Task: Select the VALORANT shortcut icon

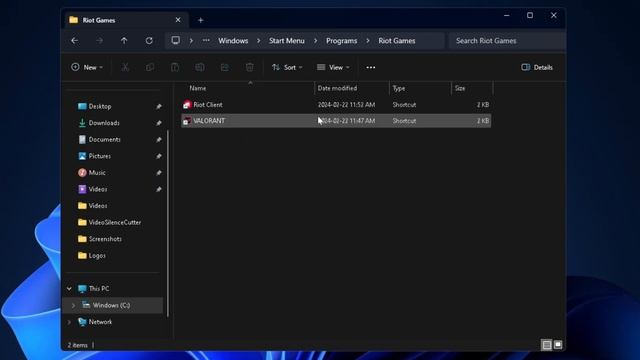Action: pos(187,121)
